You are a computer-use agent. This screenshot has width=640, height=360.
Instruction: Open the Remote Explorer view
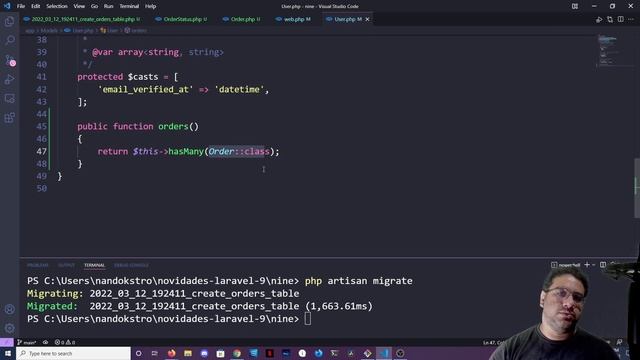click(9, 98)
